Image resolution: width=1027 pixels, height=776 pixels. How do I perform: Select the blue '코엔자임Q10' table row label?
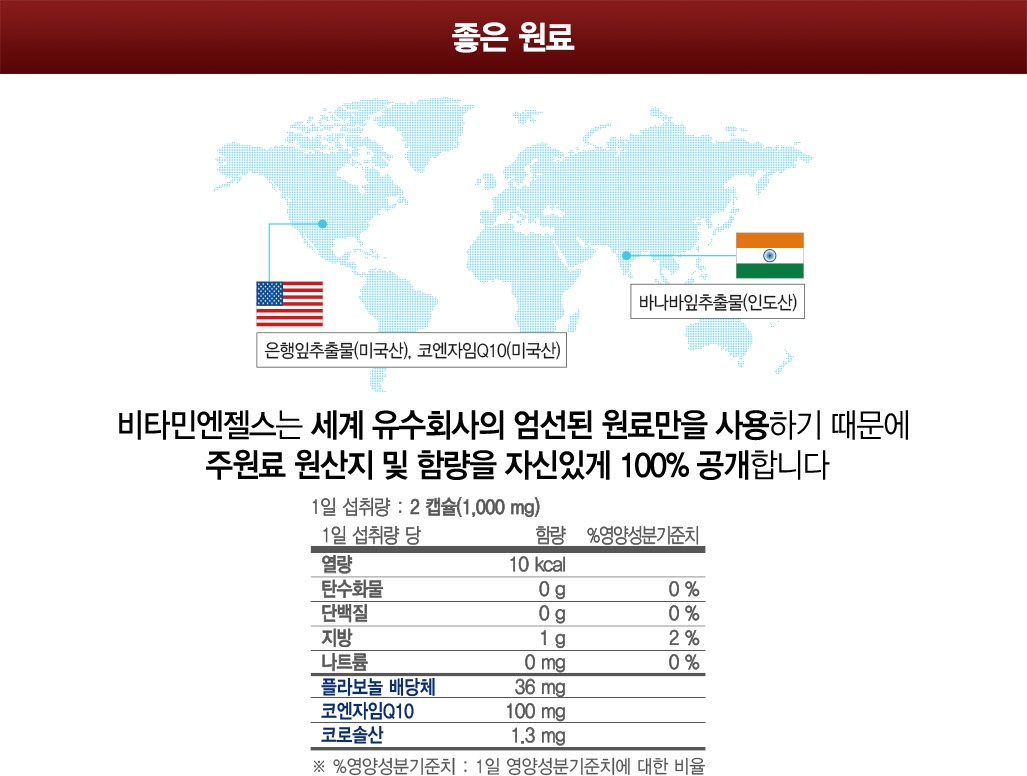click(367, 711)
